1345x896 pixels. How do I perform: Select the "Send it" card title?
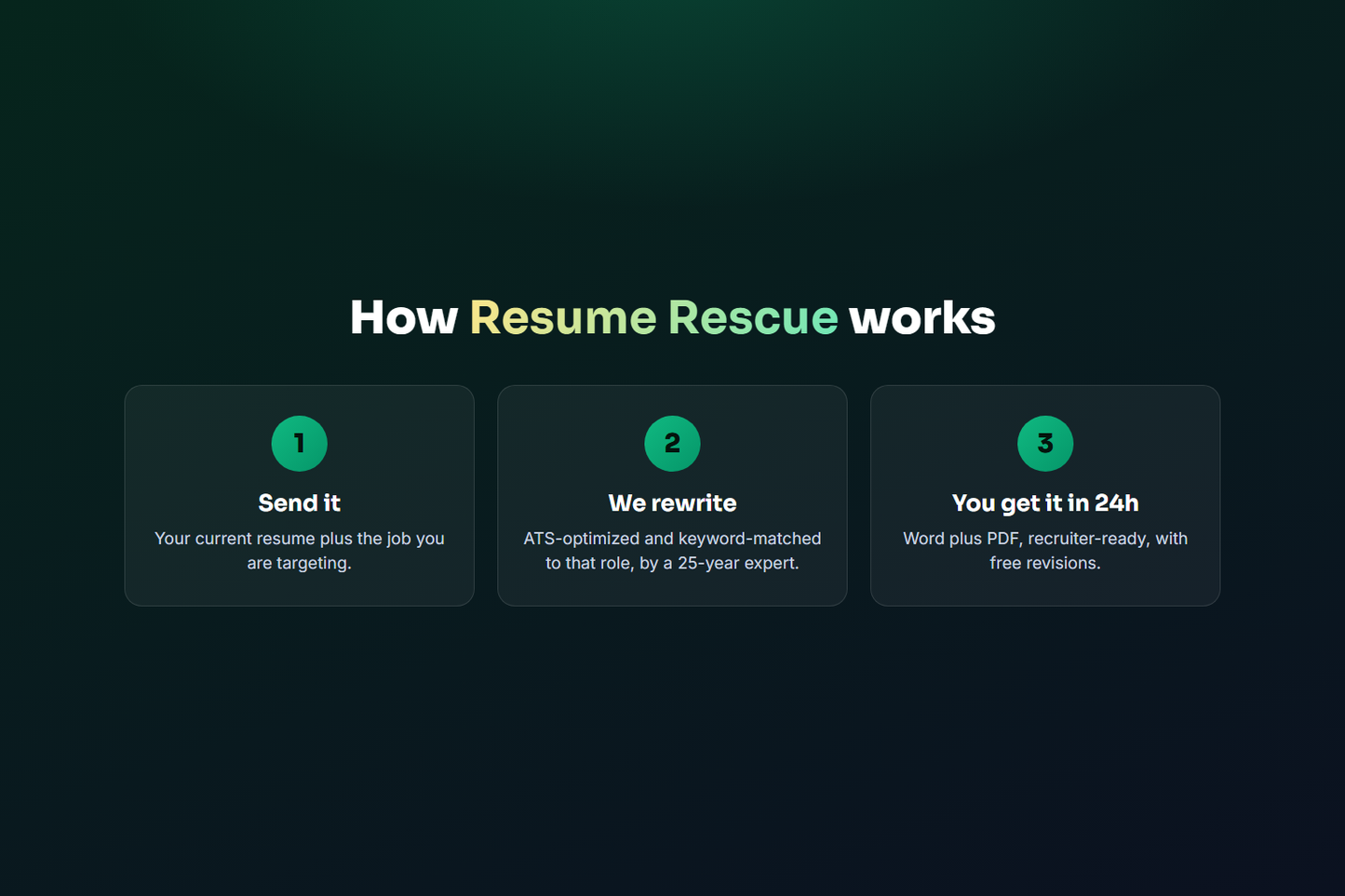tap(299, 503)
